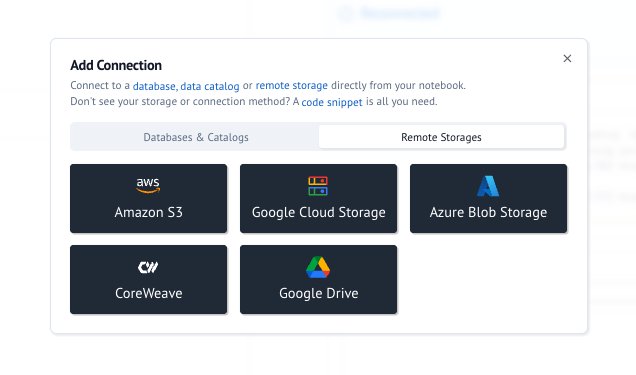Switch to the Databases & Catalogs tab
Image resolution: width=636 pixels, height=375 pixels.
196,137
